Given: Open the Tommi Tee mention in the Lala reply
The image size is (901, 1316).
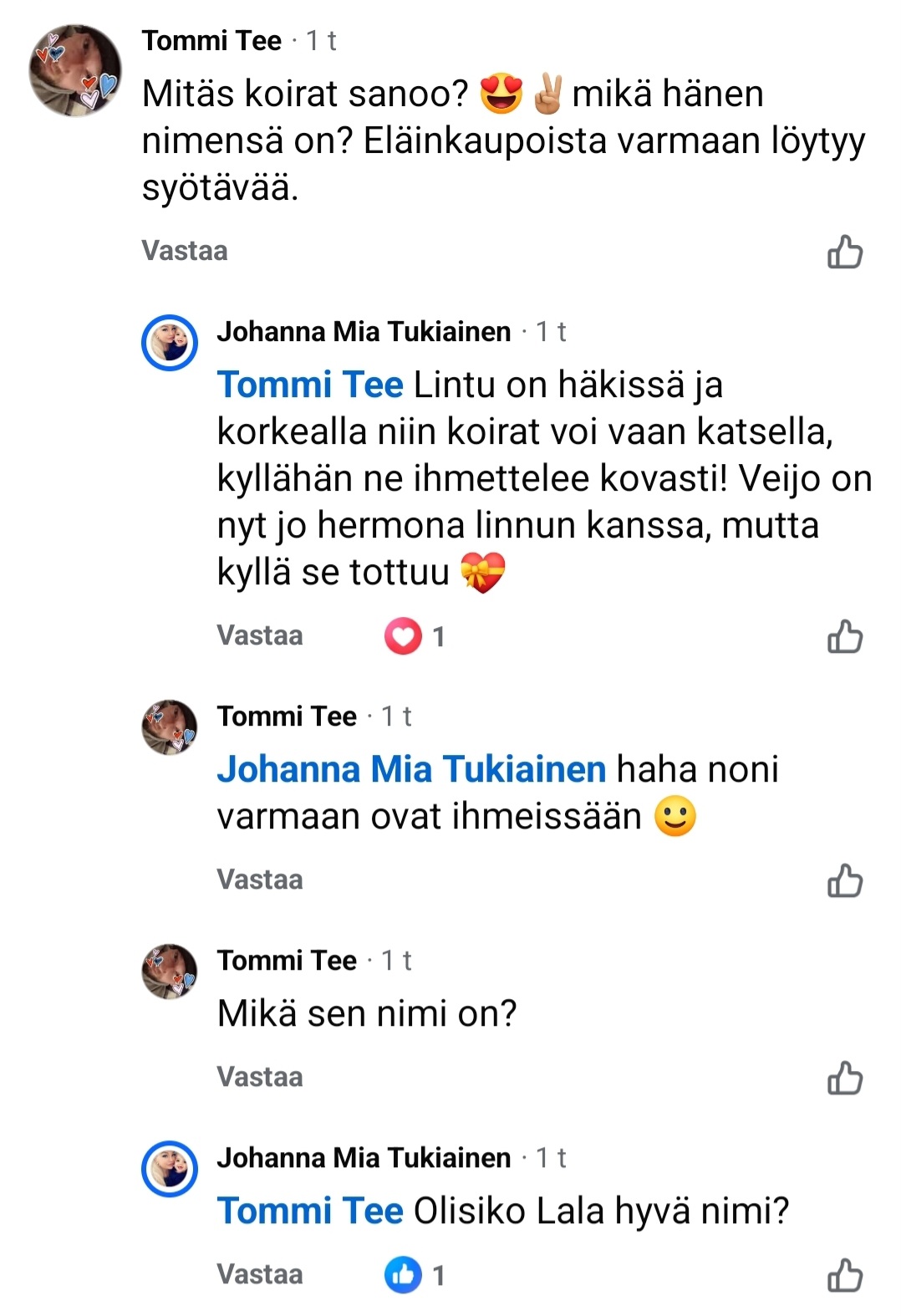Looking at the screenshot, I should [310, 1211].
